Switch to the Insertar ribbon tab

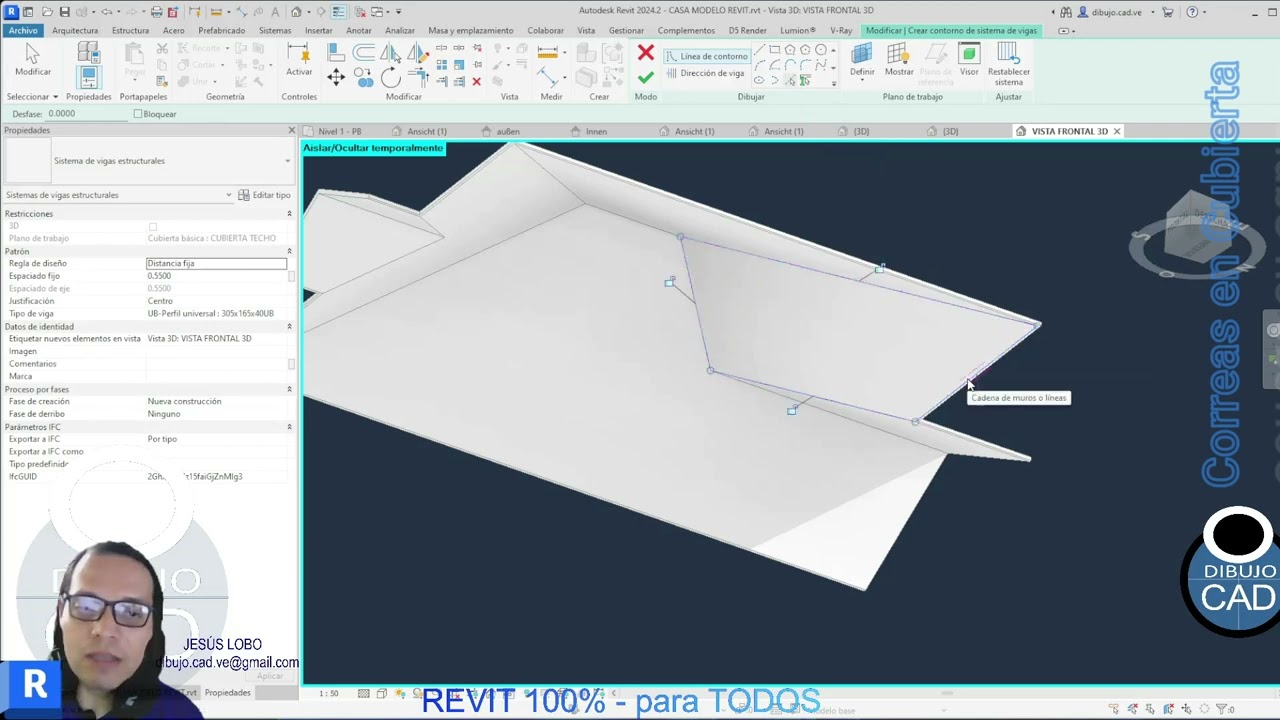point(318,31)
